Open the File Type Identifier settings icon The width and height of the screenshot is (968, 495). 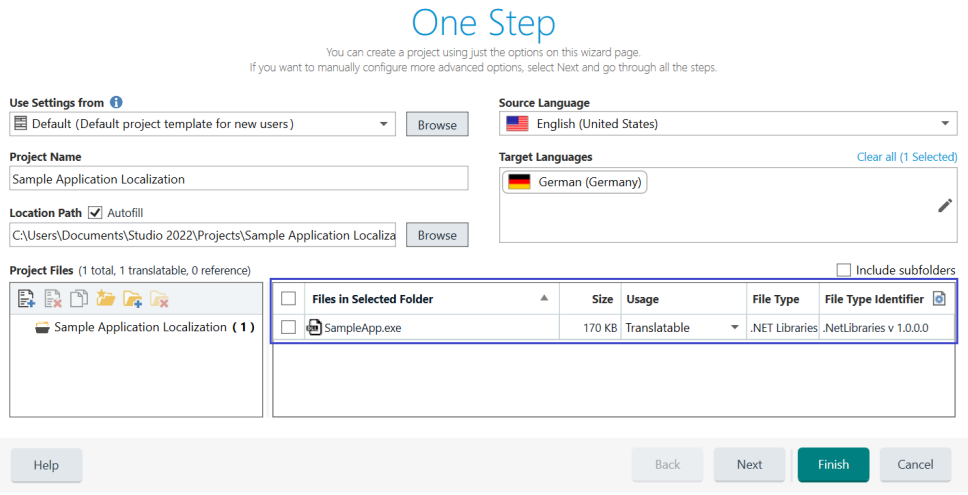(x=938, y=299)
